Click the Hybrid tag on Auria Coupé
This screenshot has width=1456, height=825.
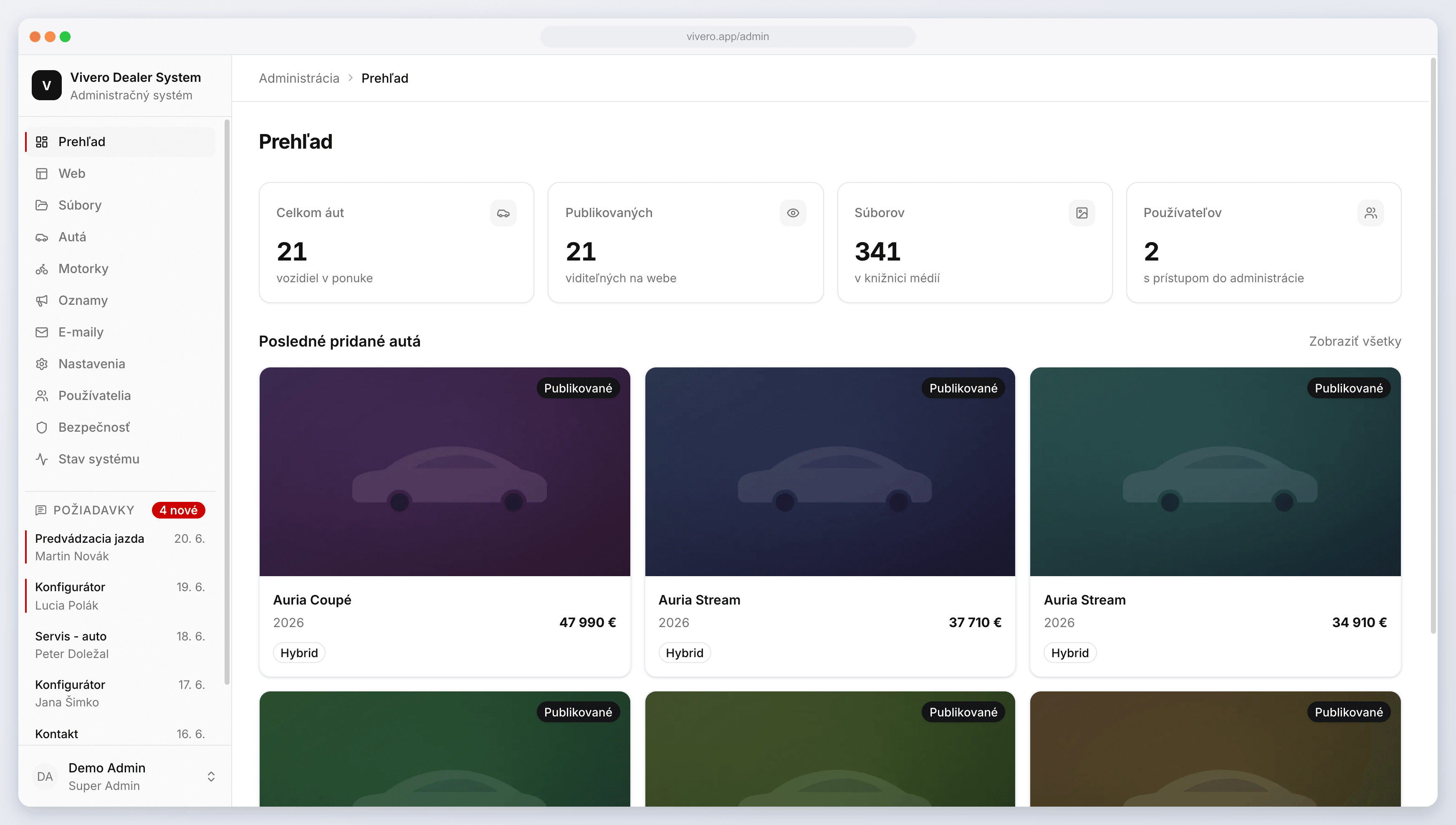[299, 653]
